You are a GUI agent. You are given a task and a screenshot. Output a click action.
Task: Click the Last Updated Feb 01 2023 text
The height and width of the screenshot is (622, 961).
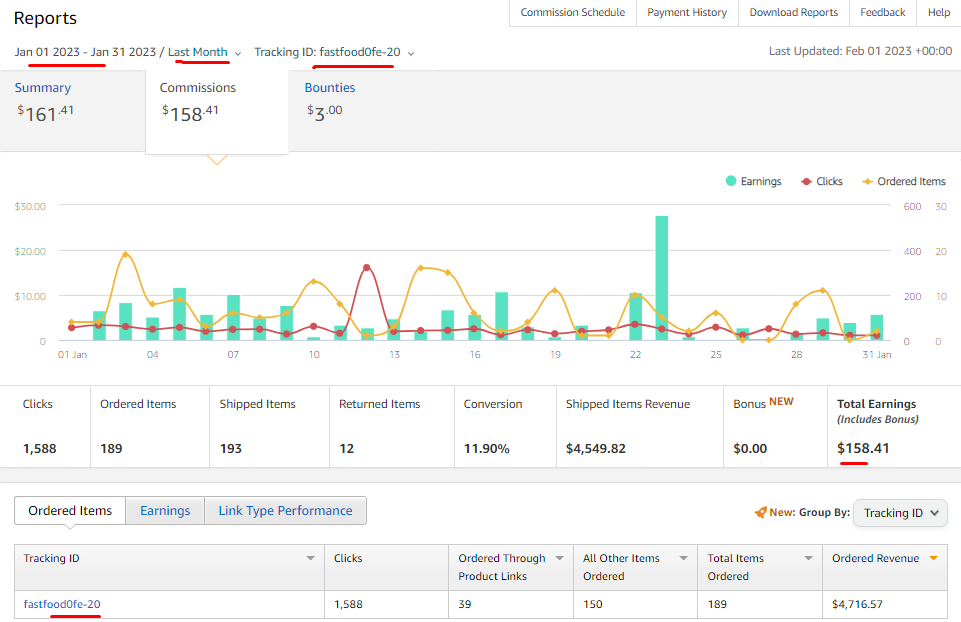point(860,51)
